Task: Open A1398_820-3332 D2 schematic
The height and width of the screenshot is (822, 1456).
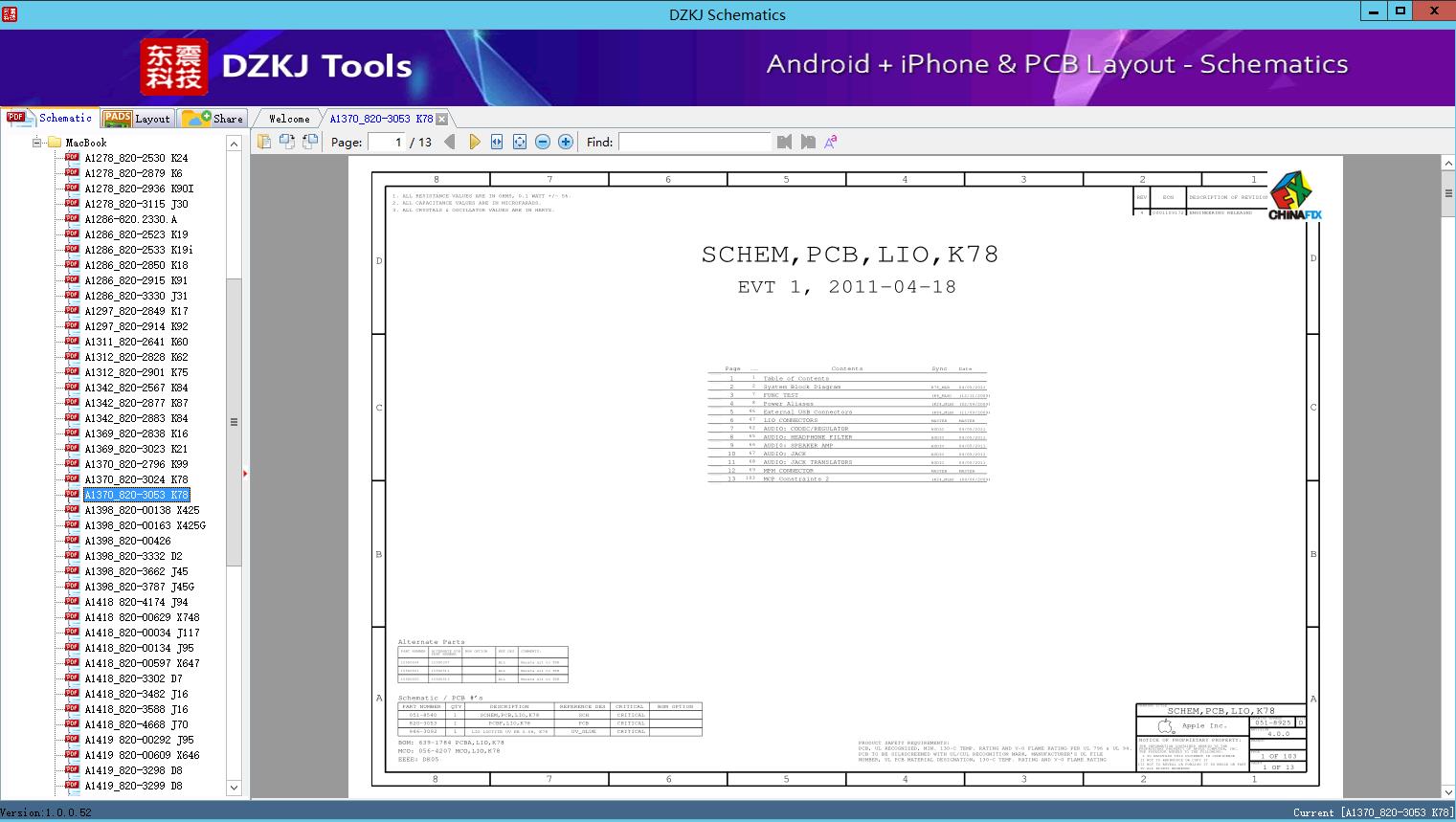Action: coord(133,556)
